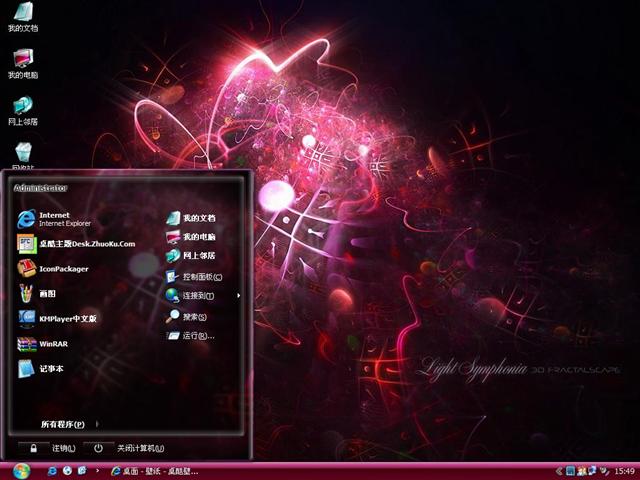The height and width of the screenshot is (480, 640).
Task: Switch to 桌面 - 壁纸 taskbar window
Action: coord(154,471)
